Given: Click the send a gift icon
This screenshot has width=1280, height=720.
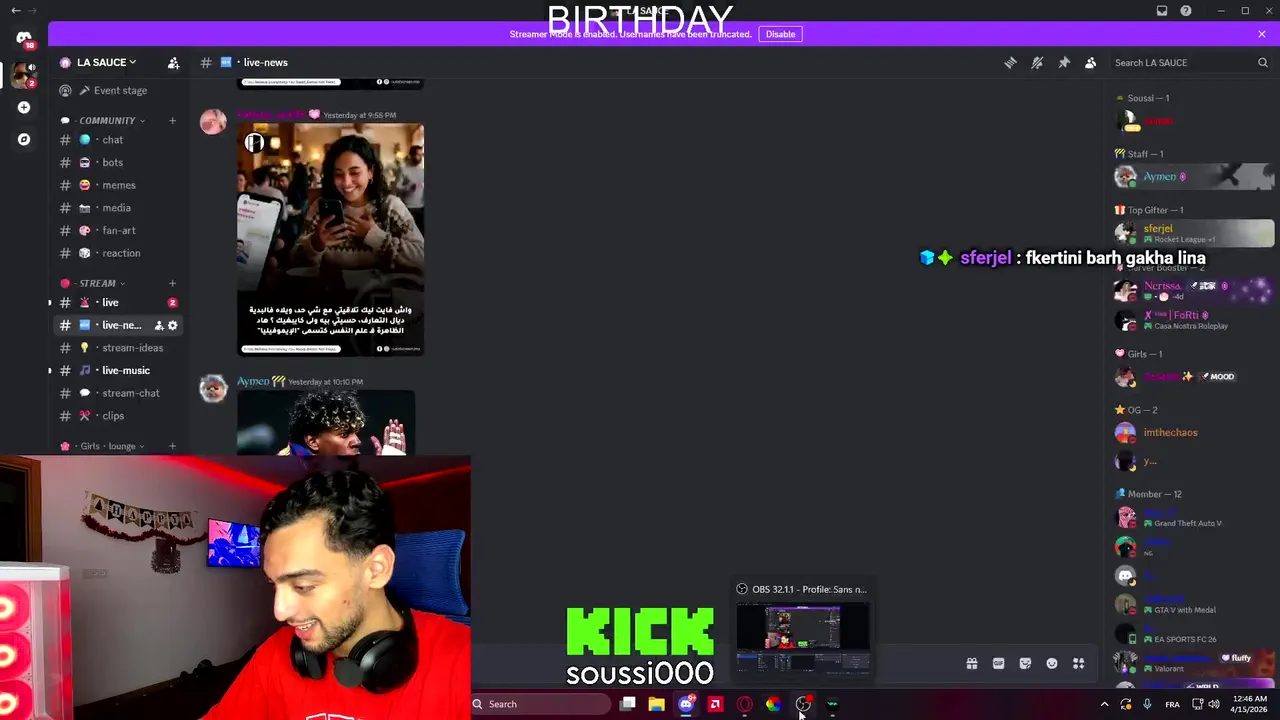Looking at the screenshot, I should [x=971, y=663].
